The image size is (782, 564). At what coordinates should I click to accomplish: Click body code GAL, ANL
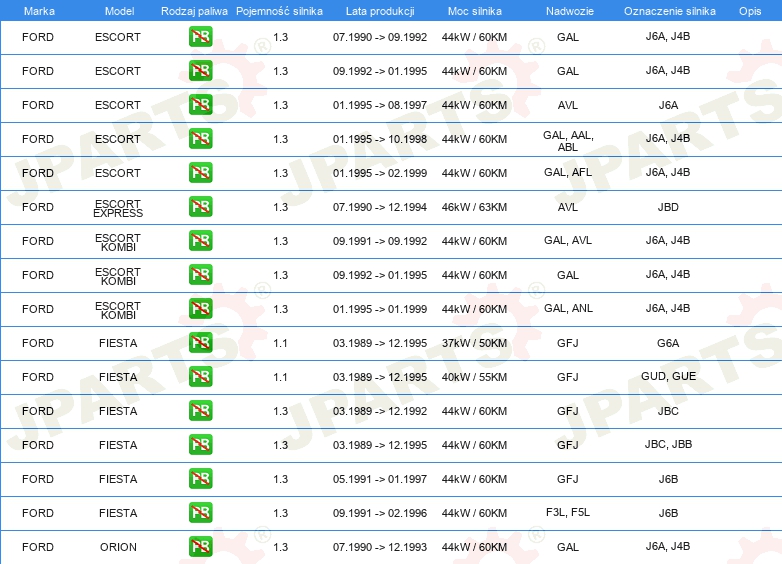point(569,308)
